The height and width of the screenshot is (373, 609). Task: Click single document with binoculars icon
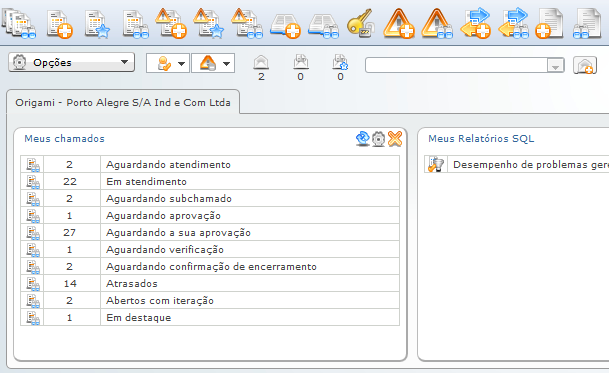point(136,24)
